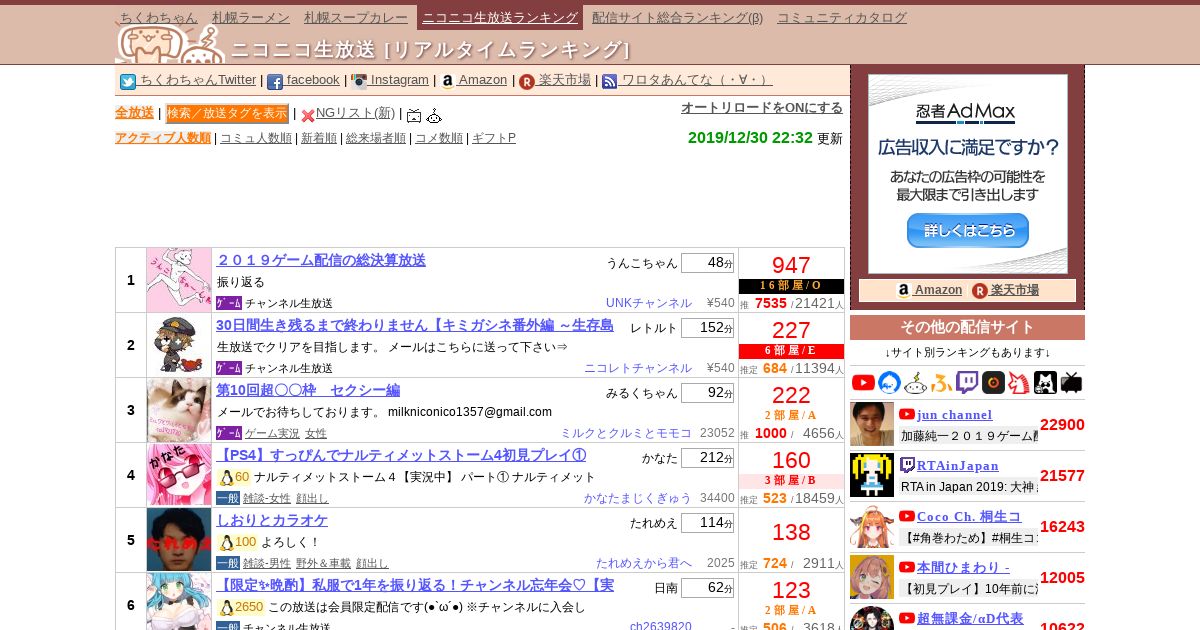Screen dimensions: 1200x630
Task: Click the red X icon beside NGリスト
Action: point(308,116)
